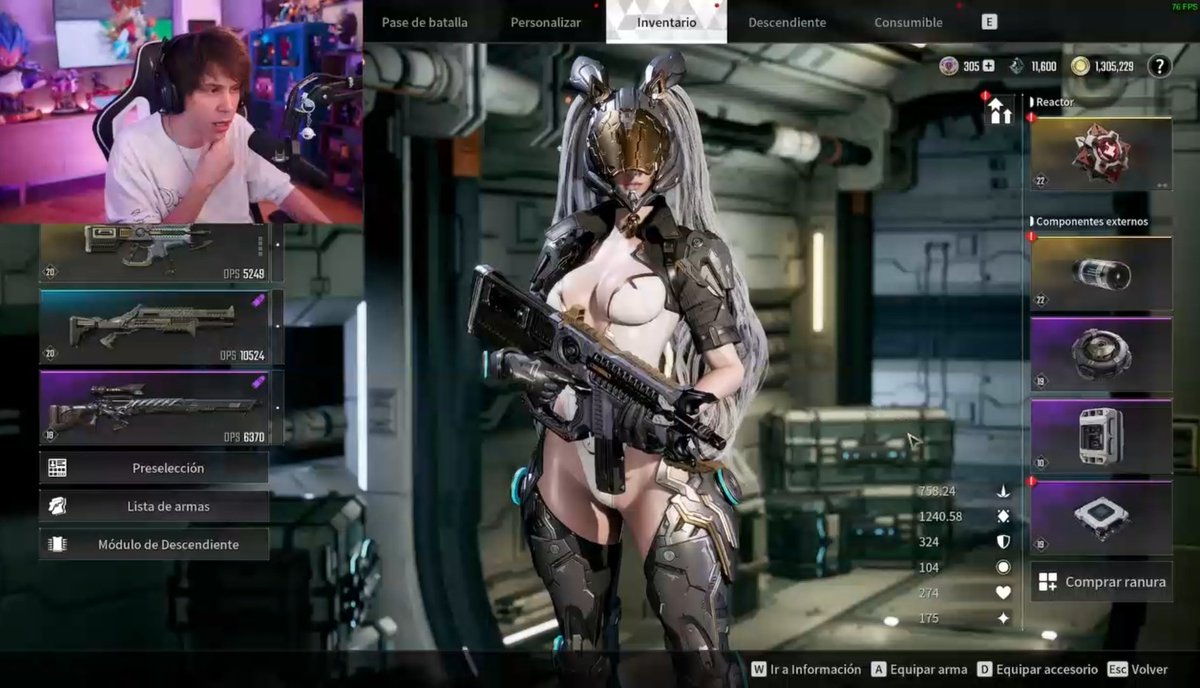Click the 76 FPS counter
Screen dimensions: 1200x688
click(1184, 6)
